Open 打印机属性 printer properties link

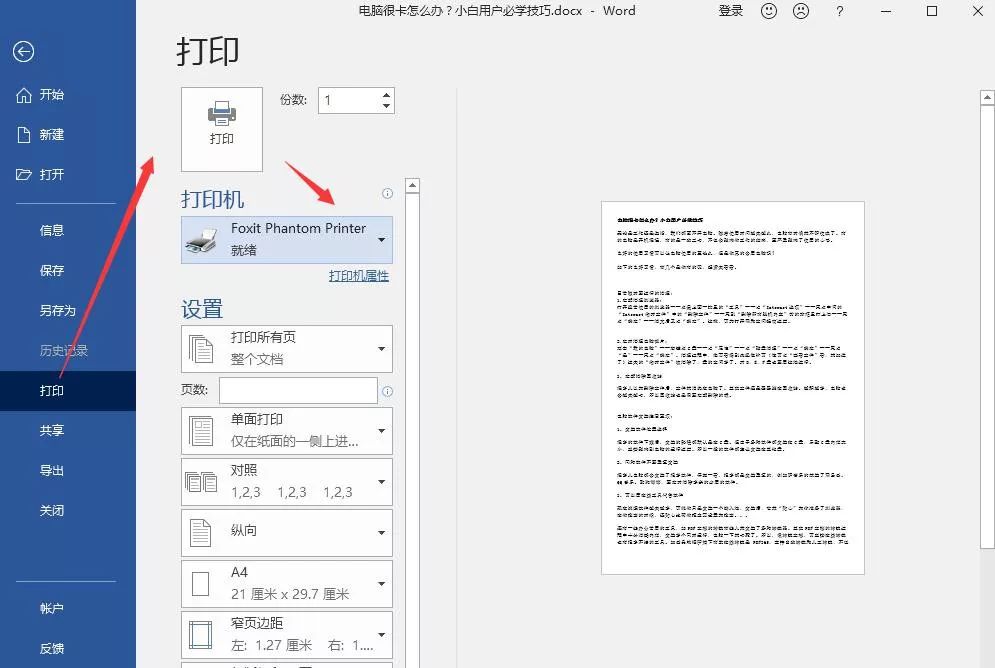(x=358, y=275)
